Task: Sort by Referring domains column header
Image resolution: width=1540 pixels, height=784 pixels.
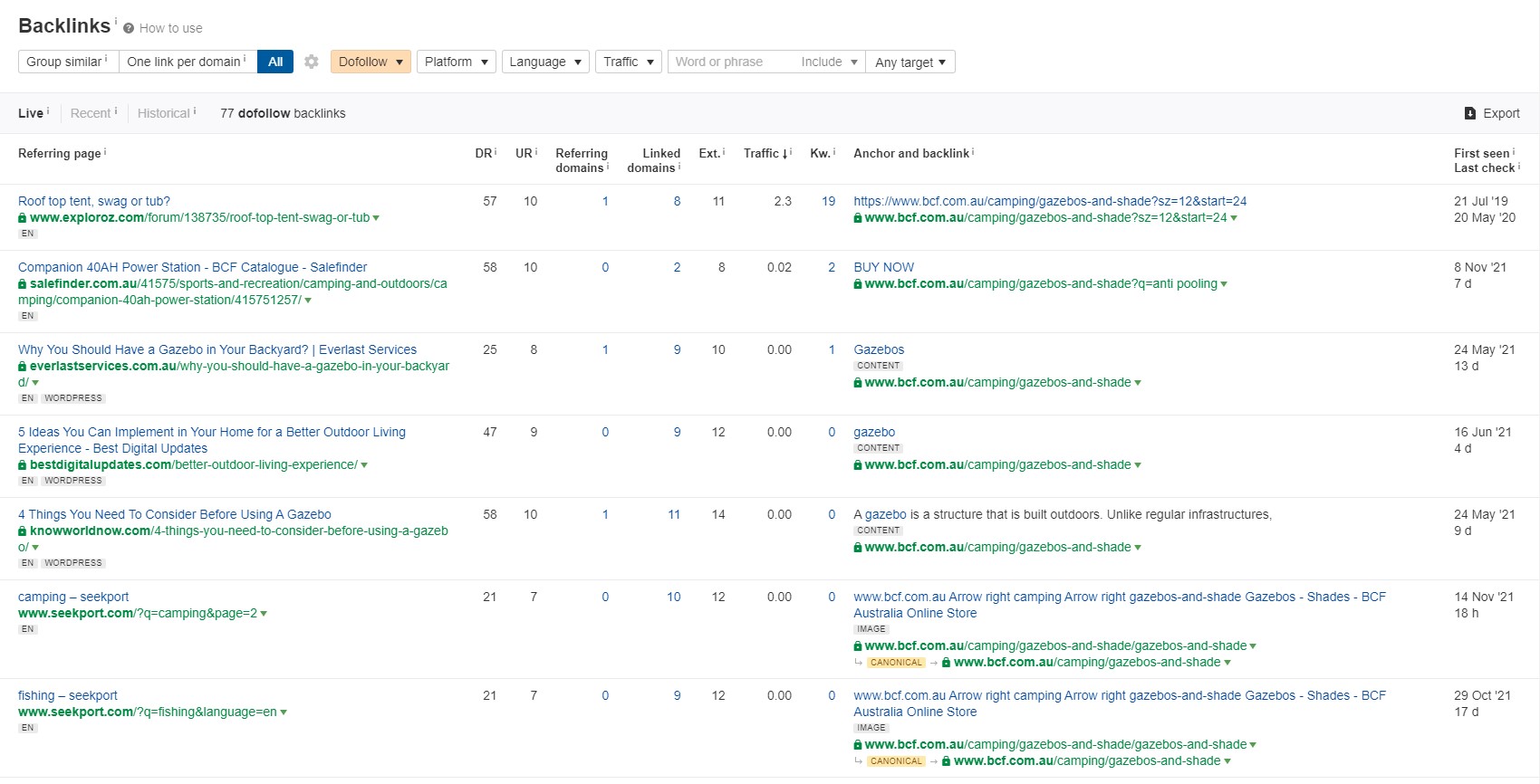Action: pyautogui.click(x=582, y=160)
